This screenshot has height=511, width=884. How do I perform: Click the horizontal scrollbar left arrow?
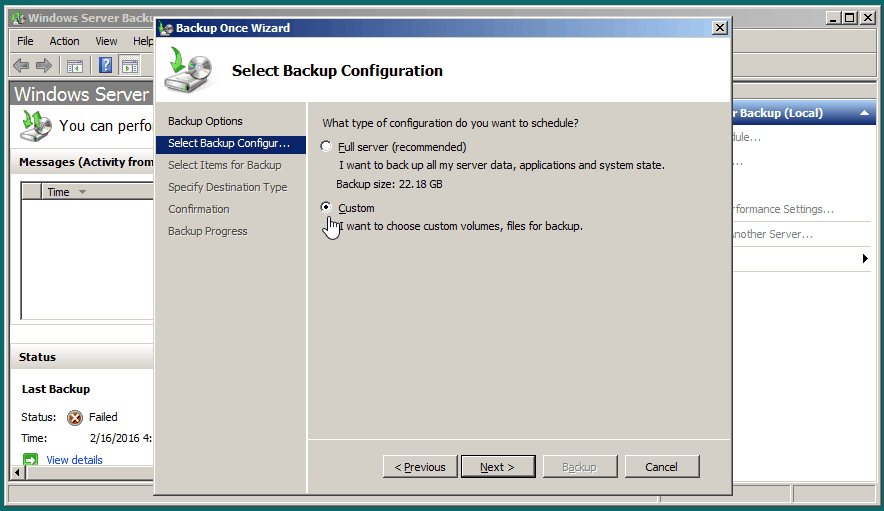[x=17, y=473]
